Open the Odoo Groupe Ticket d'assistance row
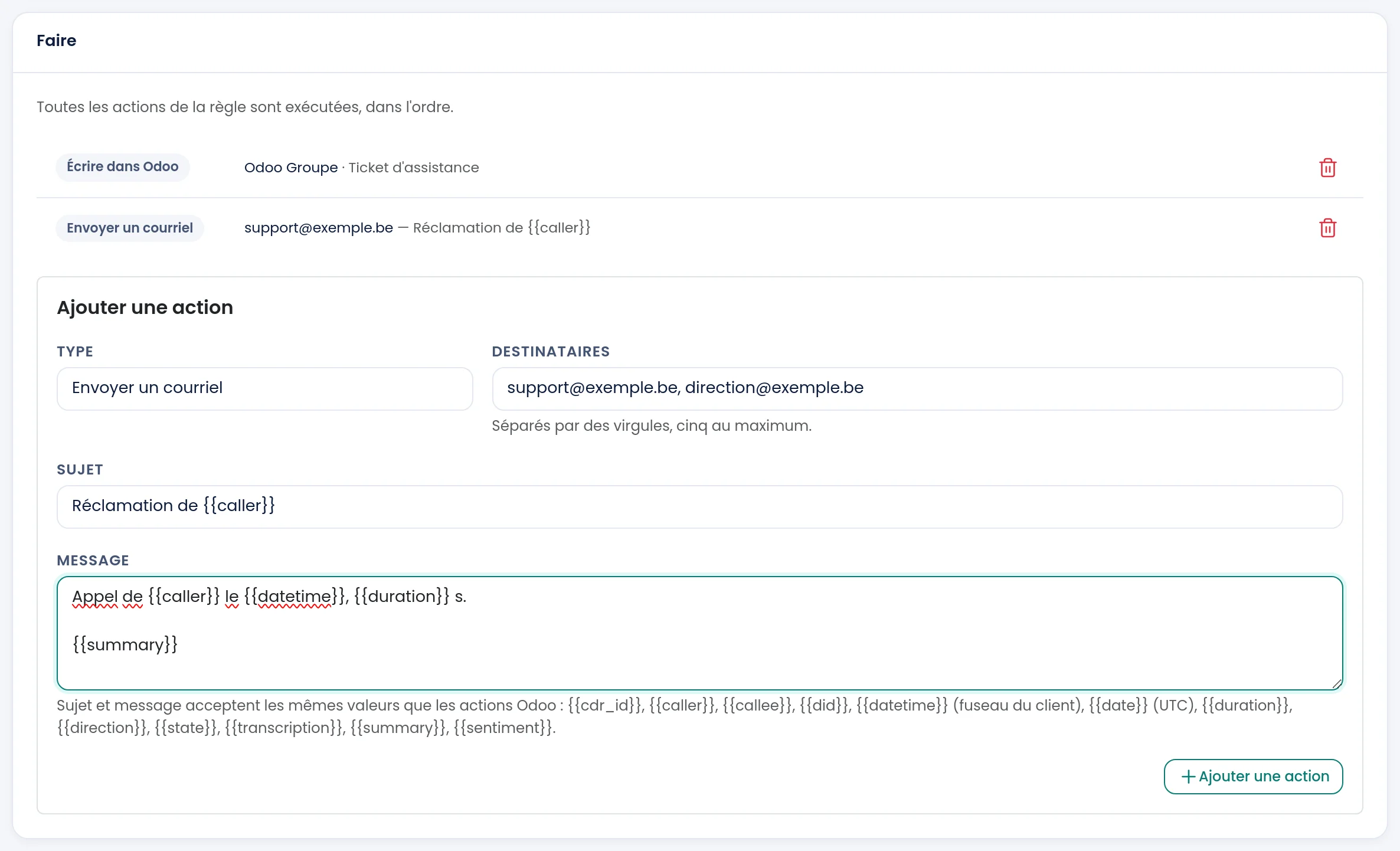This screenshot has height=851, width=1400. [699, 168]
